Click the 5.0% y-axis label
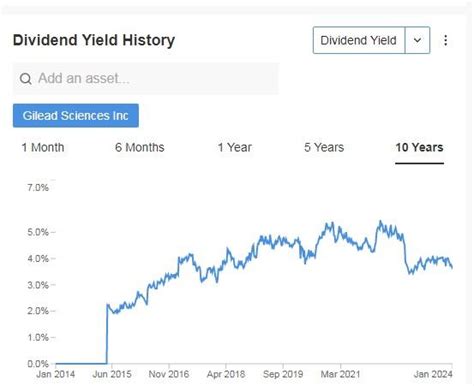Viewport: 474px width, 386px height. (38, 232)
